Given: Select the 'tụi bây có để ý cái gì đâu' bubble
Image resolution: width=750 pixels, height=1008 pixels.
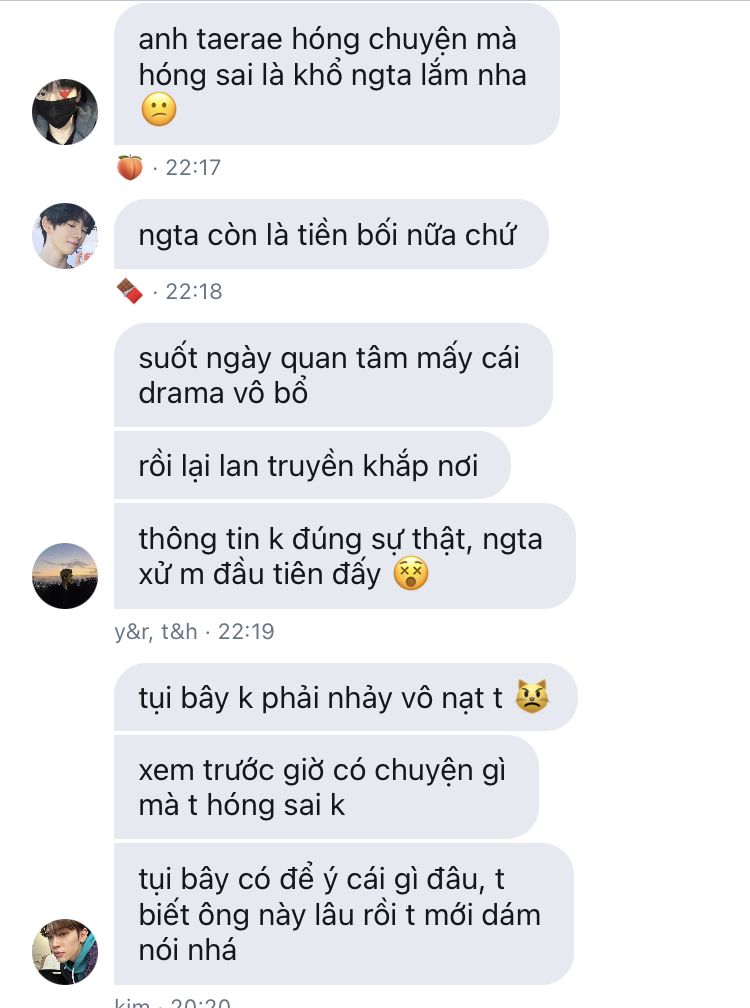Looking at the screenshot, I should [x=344, y=914].
